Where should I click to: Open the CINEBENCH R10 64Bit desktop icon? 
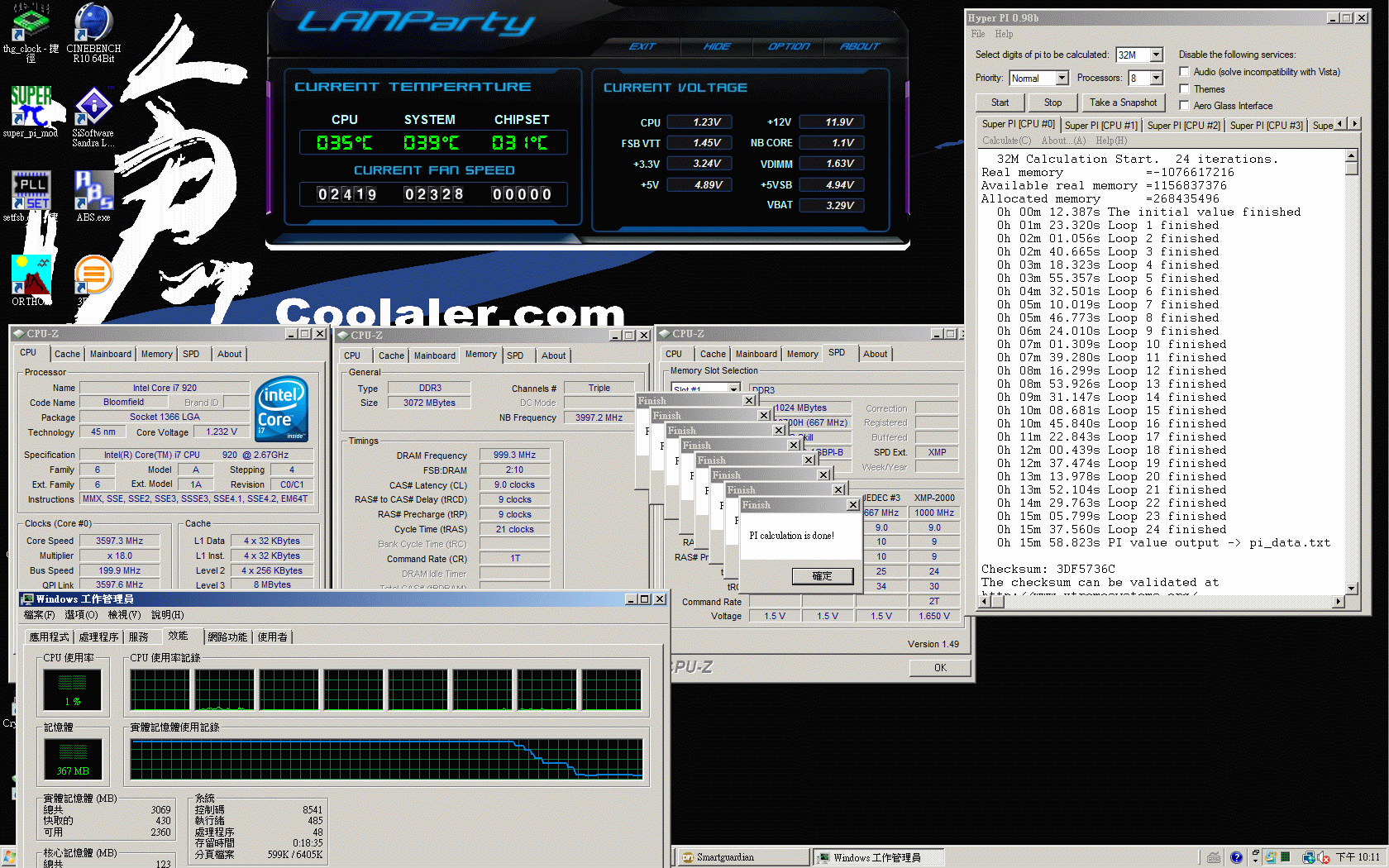coord(93,31)
